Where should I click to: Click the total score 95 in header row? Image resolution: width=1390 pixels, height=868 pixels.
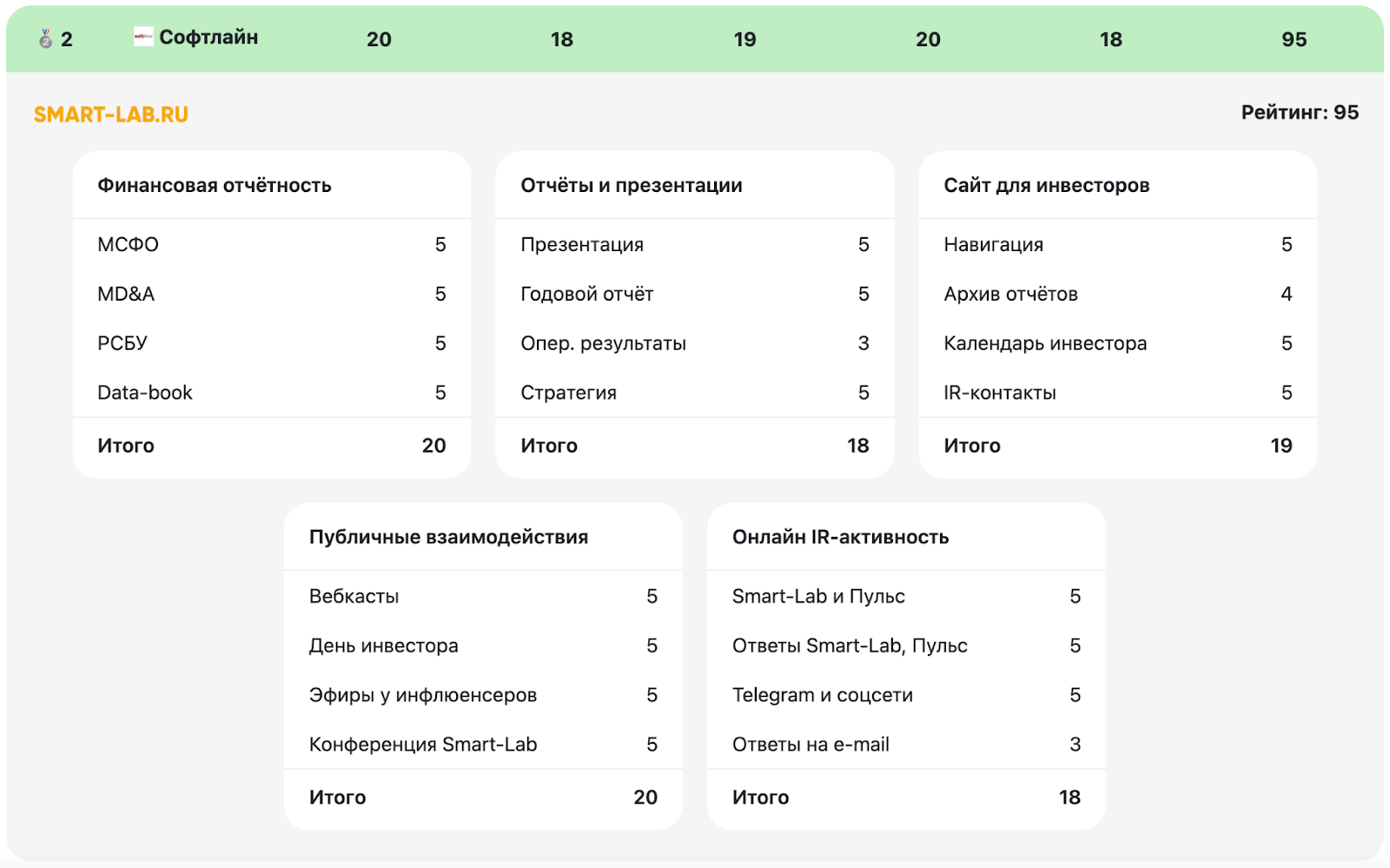[1294, 39]
